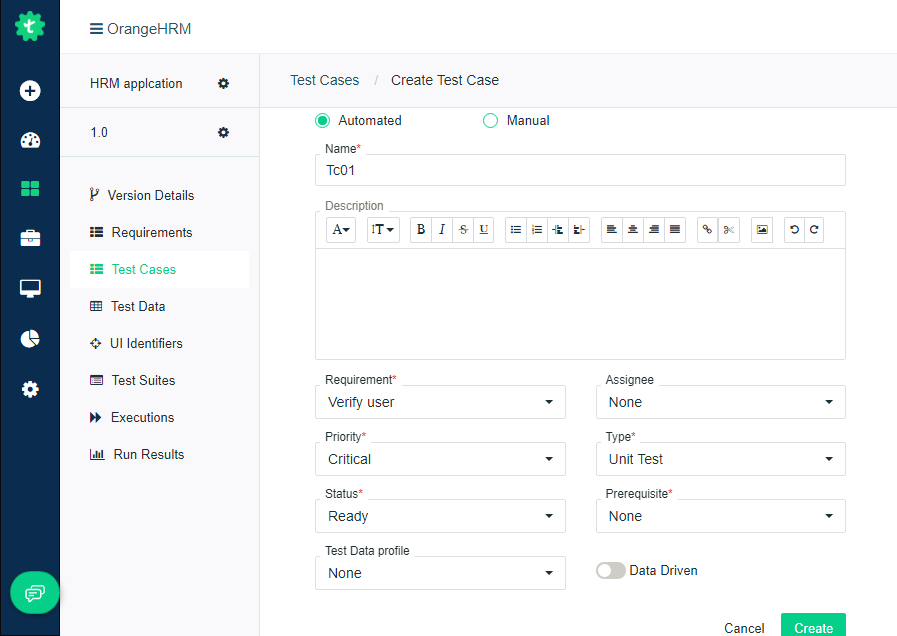
Task: Enable the Data Driven toggle
Action: (610, 570)
